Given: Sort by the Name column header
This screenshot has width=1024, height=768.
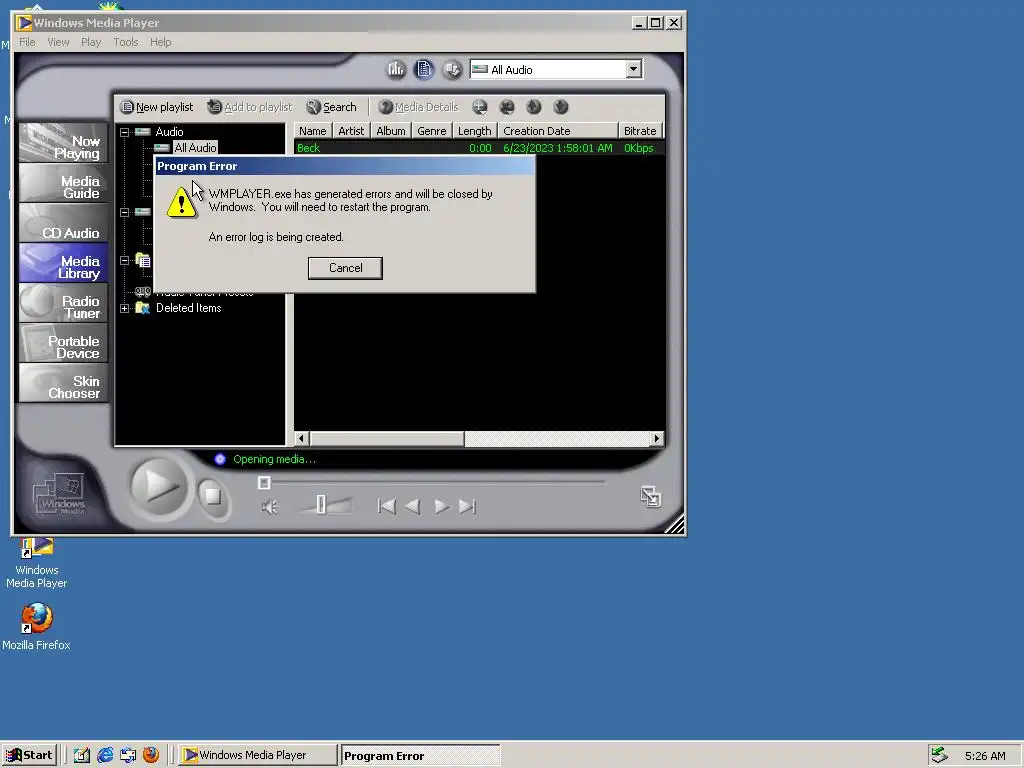Looking at the screenshot, I should (x=313, y=131).
